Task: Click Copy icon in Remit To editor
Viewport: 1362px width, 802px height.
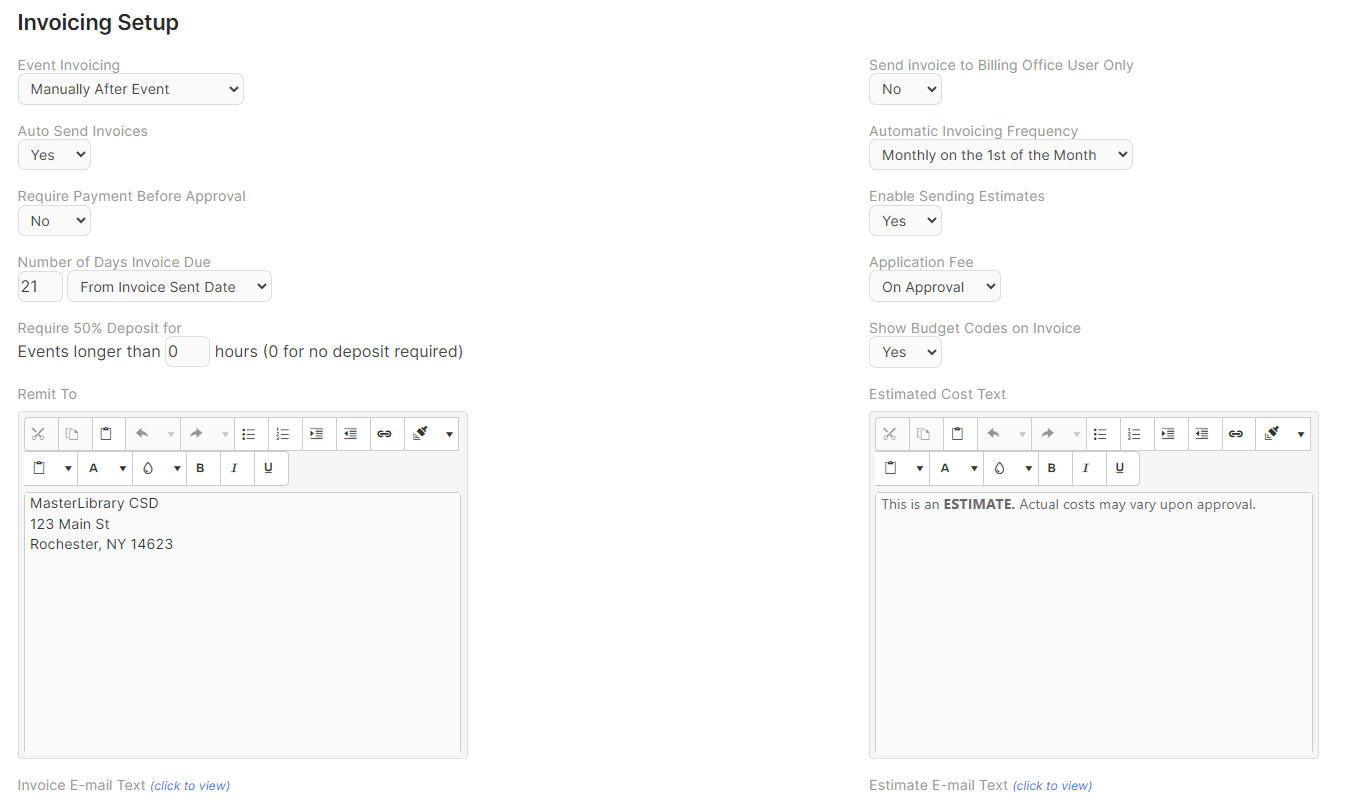Action: [x=72, y=434]
